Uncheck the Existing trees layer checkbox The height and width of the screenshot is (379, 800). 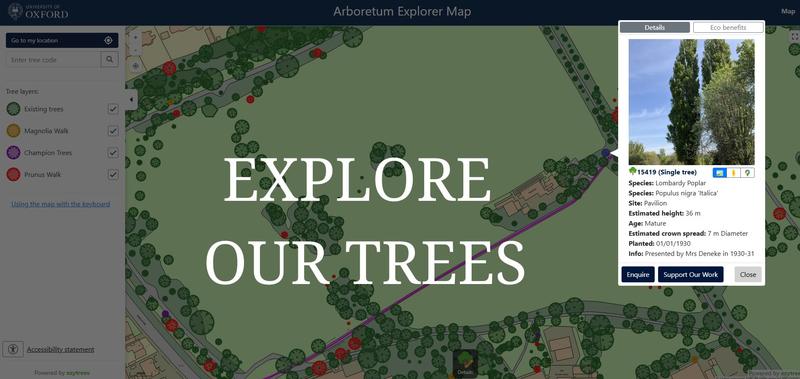[113, 109]
